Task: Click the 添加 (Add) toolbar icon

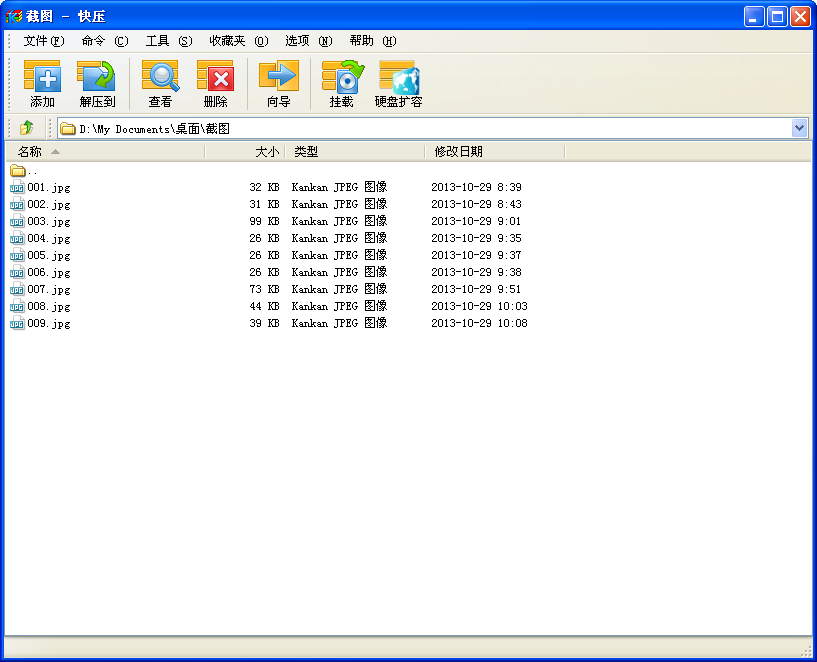Action: 42,78
